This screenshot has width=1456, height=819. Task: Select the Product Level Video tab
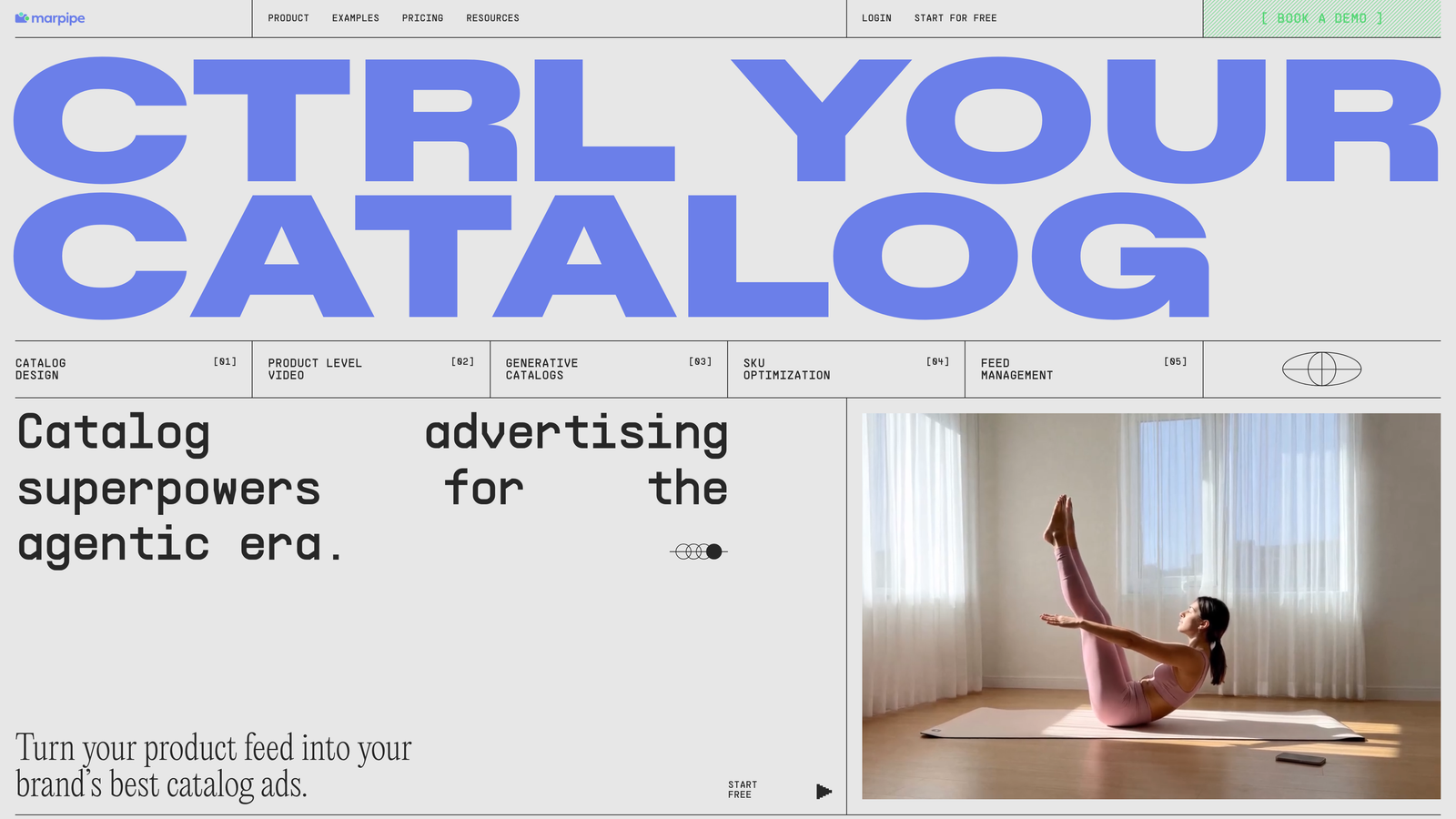pyautogui.click(x=370, y=369)
